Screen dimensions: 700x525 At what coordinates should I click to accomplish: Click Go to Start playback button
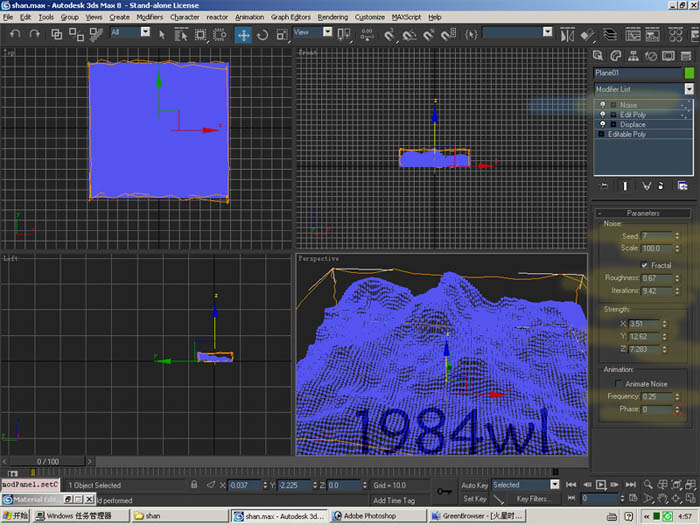(571, 485)
